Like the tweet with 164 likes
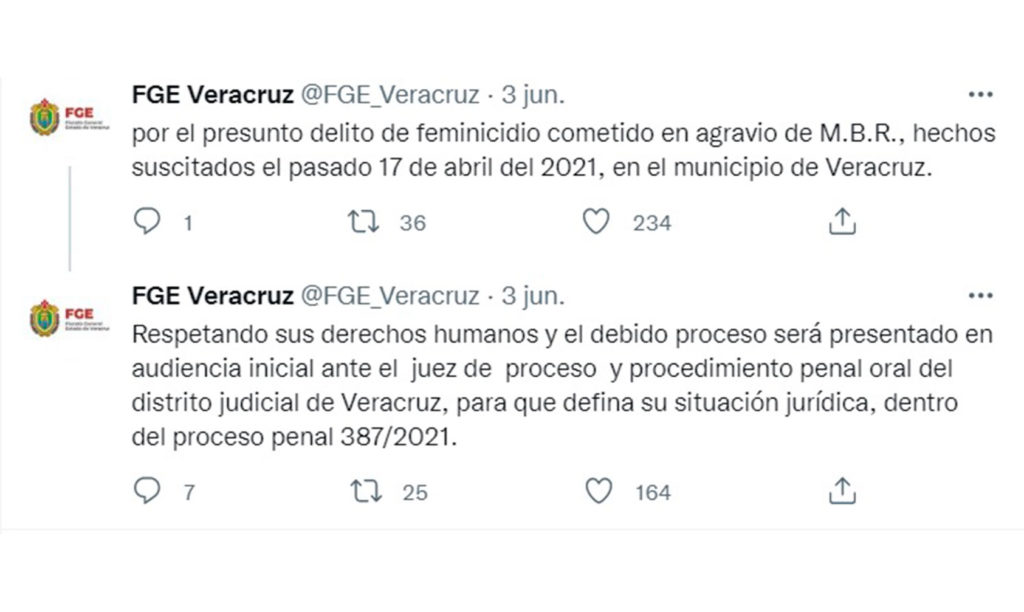1024x612 pixels. 598,491
